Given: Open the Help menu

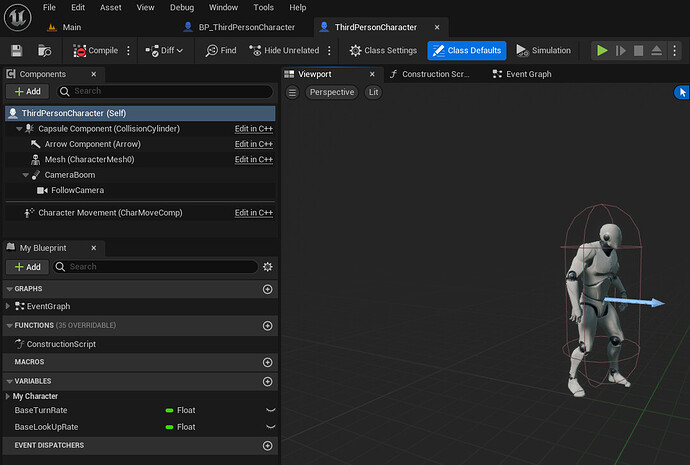Looking at the screenshot, I should [x=297, y=7].
